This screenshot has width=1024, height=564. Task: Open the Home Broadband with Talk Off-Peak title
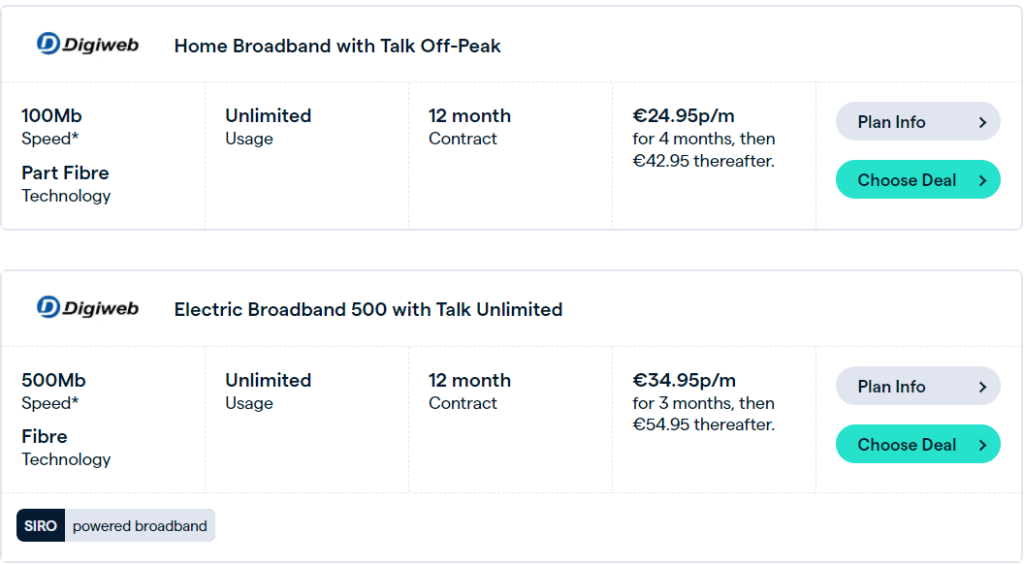point(337,45)
